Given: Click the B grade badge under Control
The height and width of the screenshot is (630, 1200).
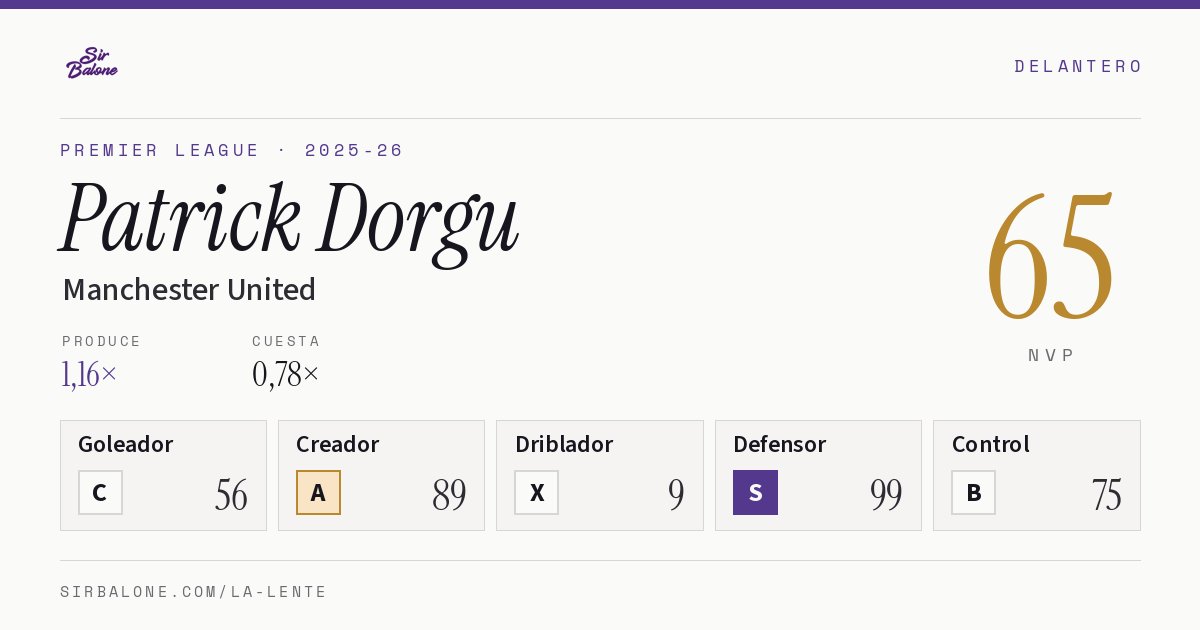Looking at the screenshot, I should coord(973,492).
